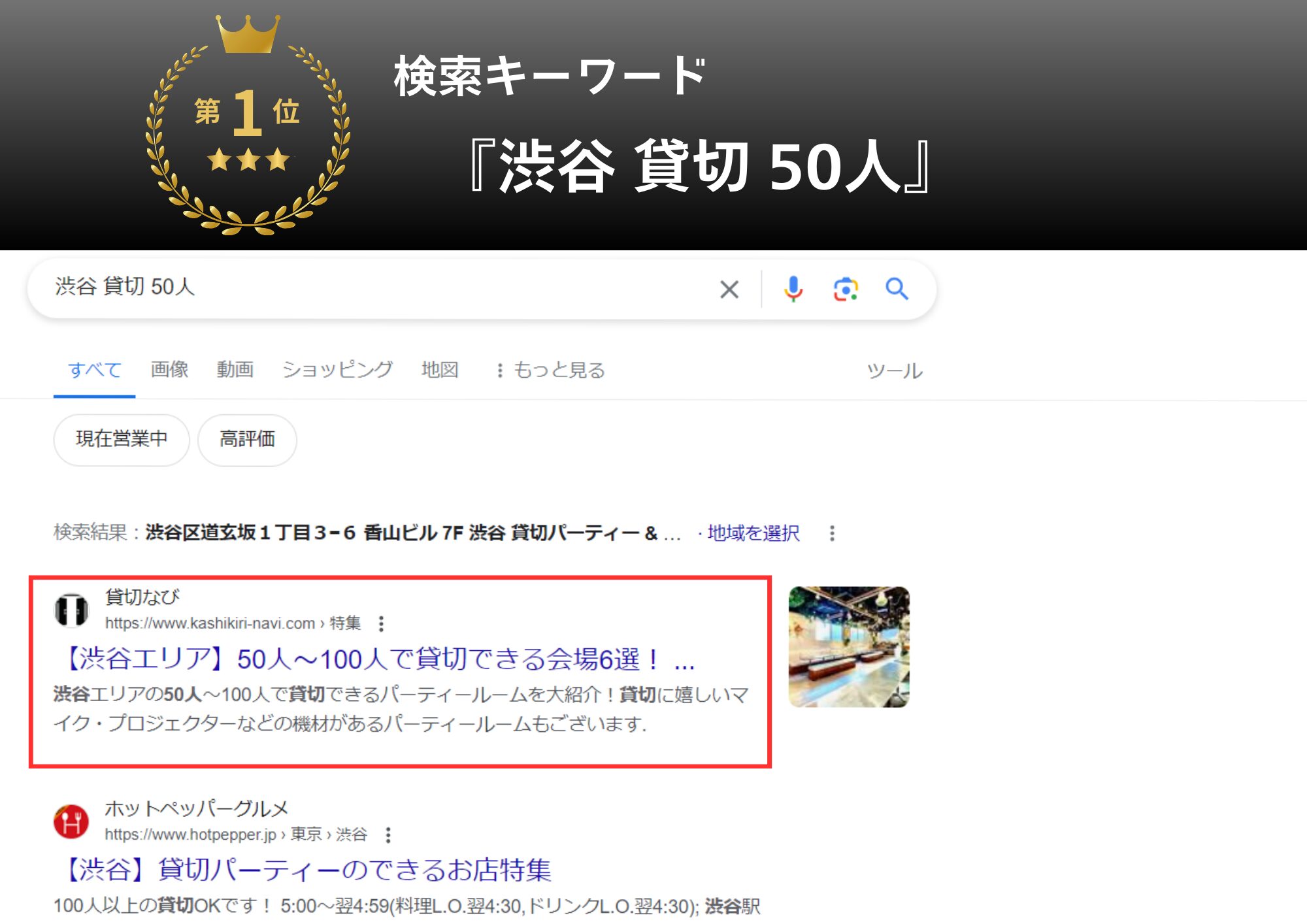This screenshot has width=1307, height=924.
Task: Select the すべて tab
Action: point(95,370)
